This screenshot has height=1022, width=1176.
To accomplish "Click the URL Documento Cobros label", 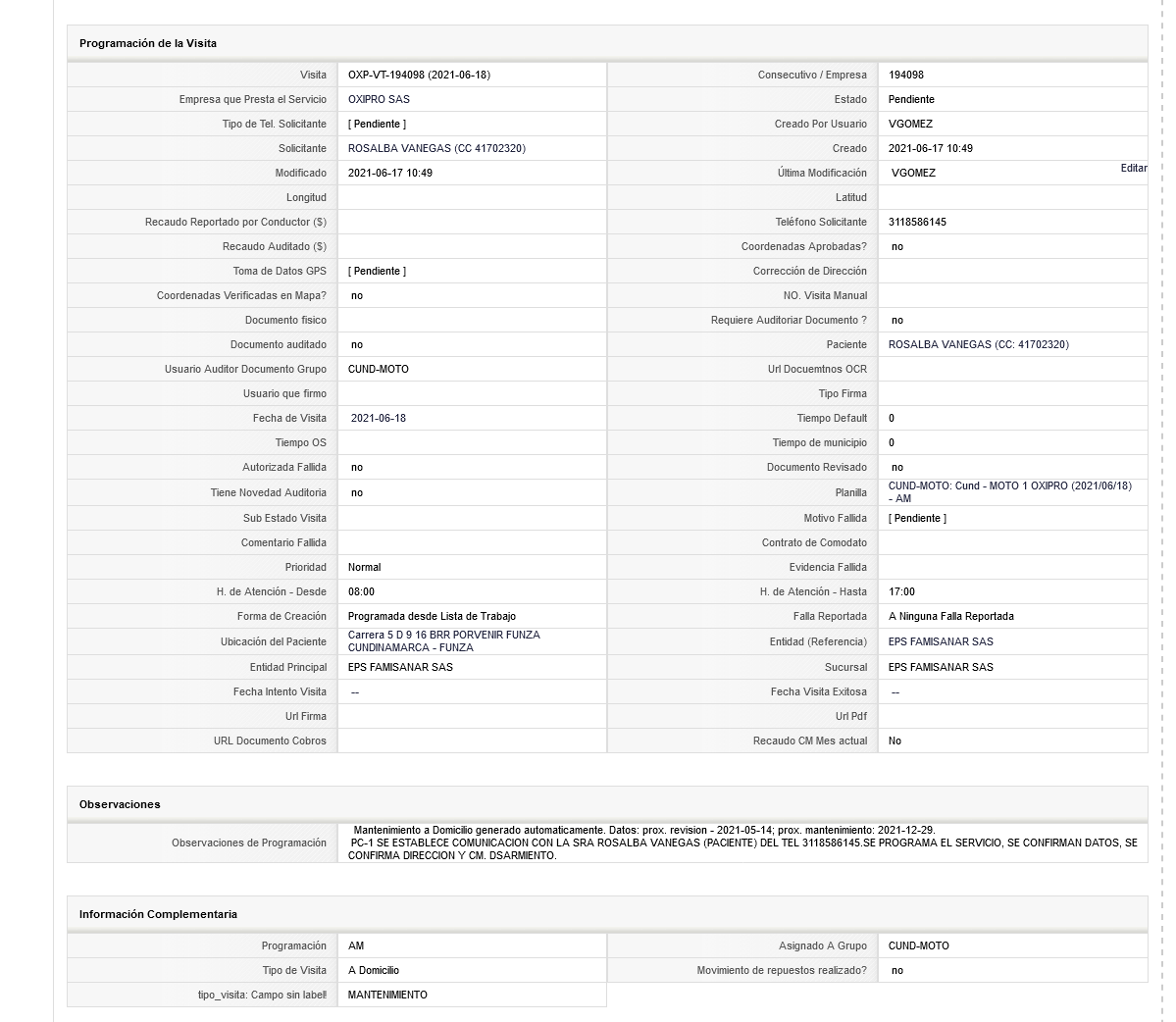I will pyautogui.click(x=270, y=741).
